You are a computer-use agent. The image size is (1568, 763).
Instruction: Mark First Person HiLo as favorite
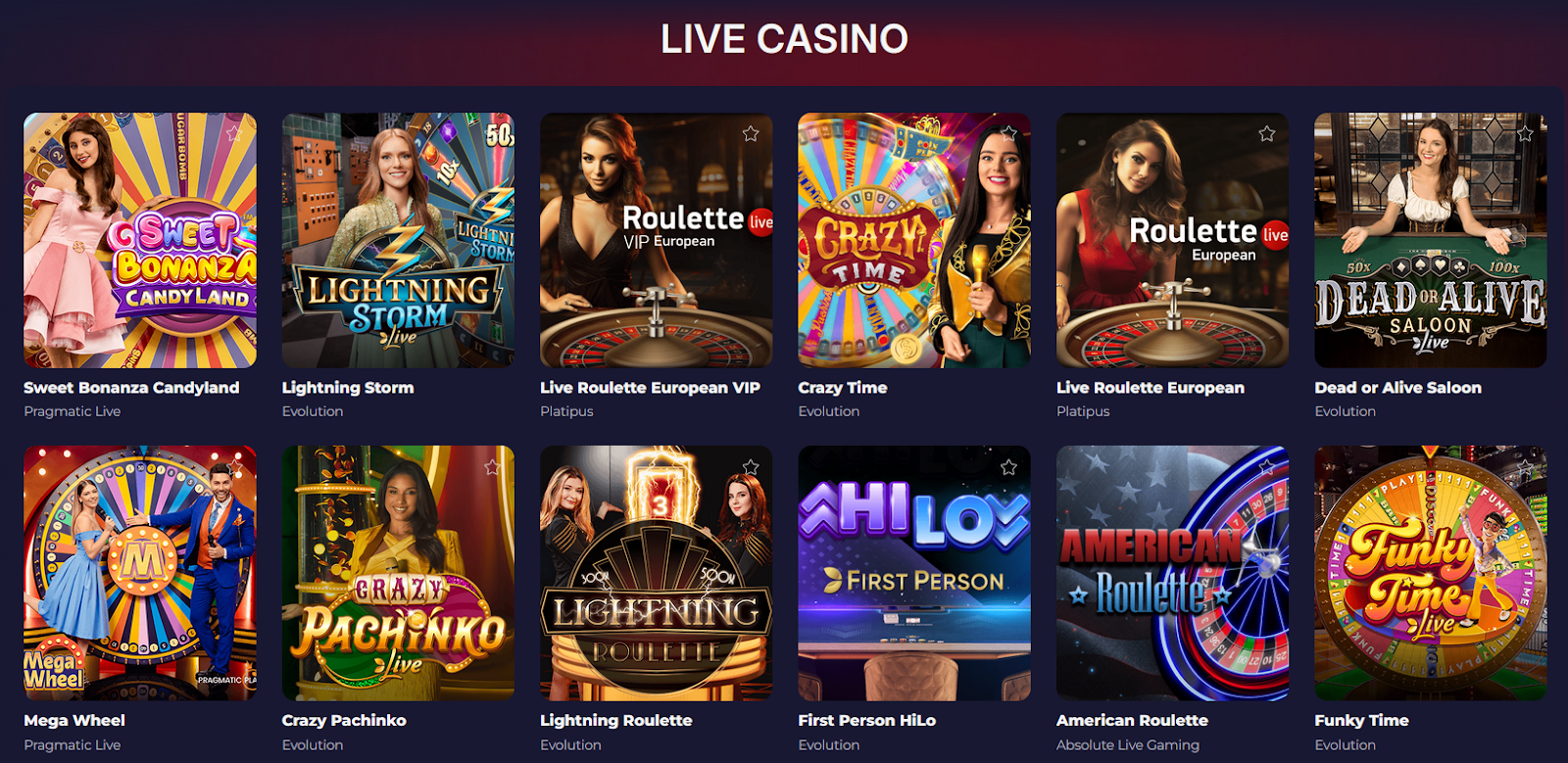[x=1008, y=467]
